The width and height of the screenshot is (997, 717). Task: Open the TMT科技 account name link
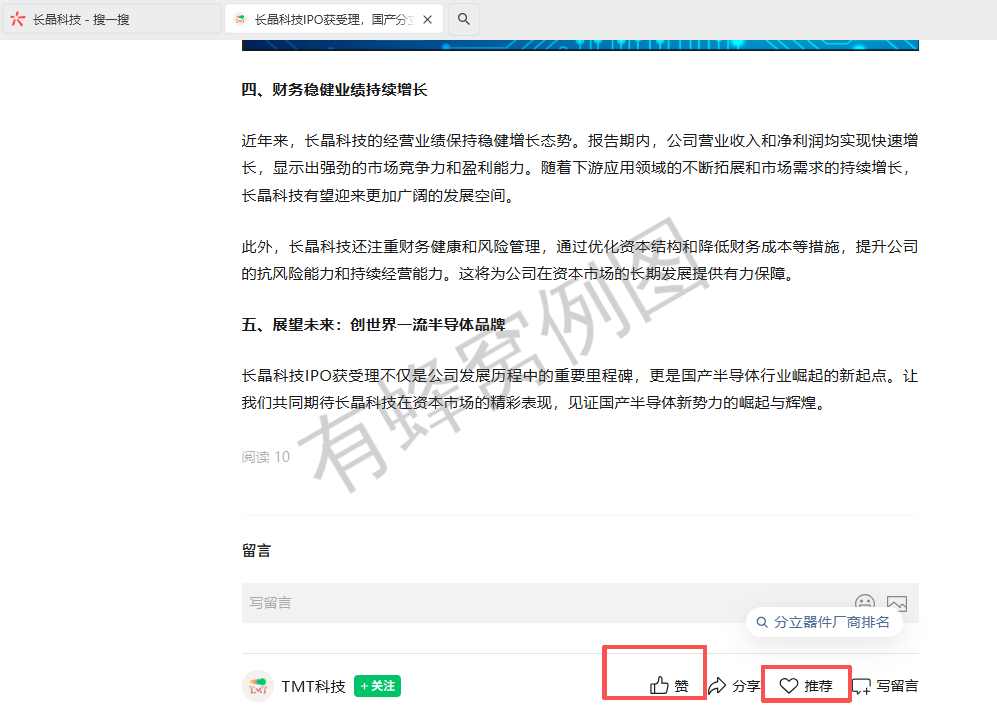tap(313, 686)
